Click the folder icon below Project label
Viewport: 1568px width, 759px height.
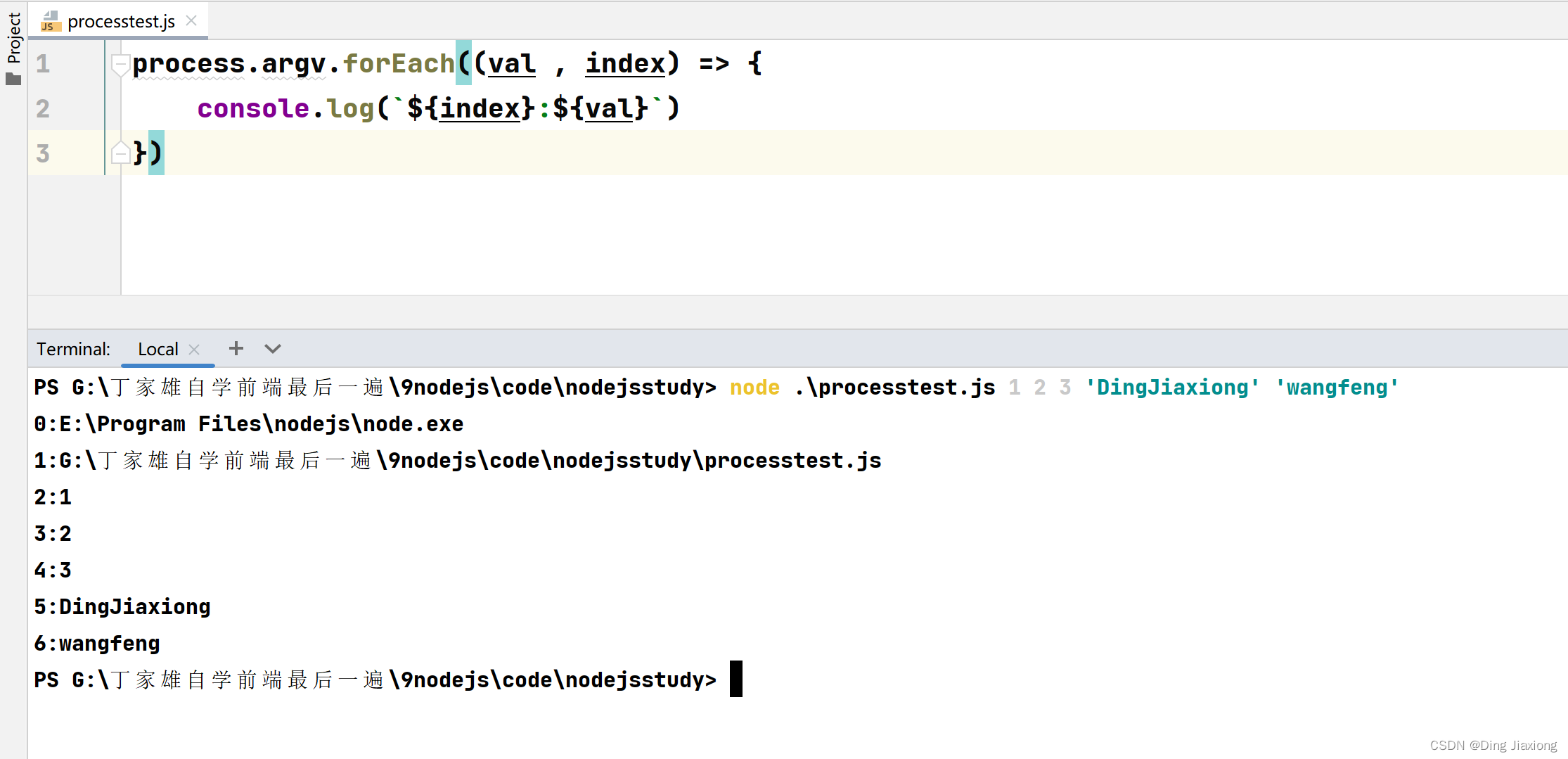(x=13, y=79)
